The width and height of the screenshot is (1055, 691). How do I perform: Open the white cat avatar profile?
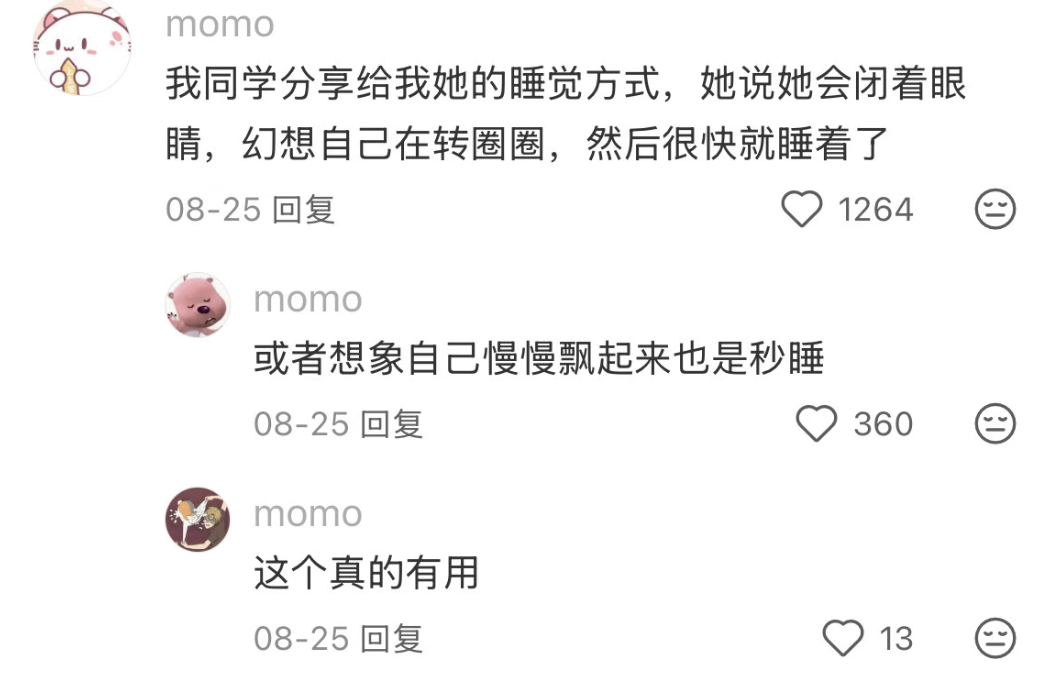81,47
